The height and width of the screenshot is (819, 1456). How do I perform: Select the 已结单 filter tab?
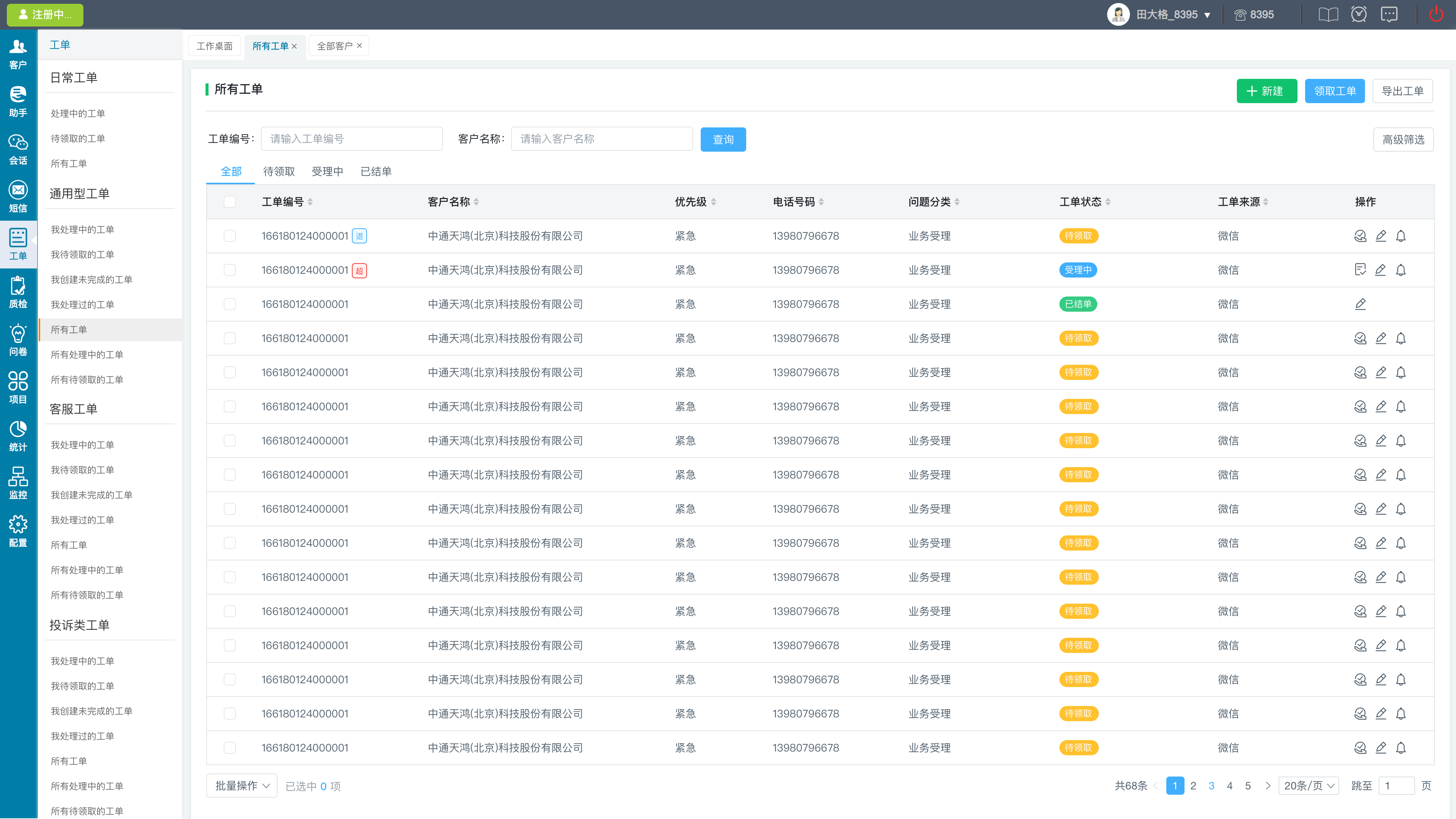[376, 171]
